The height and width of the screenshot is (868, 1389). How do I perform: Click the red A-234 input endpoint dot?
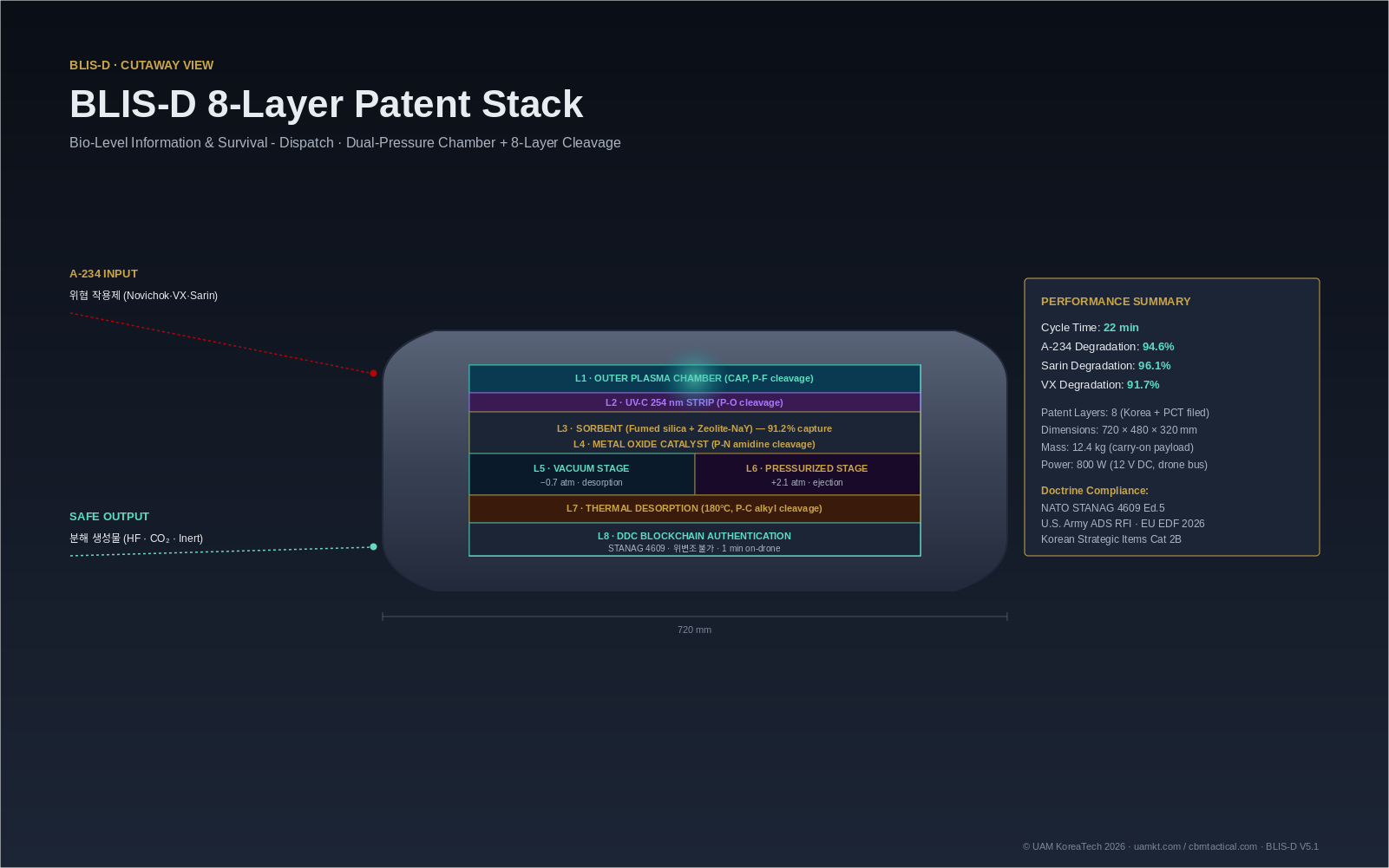tap(373, 374)
